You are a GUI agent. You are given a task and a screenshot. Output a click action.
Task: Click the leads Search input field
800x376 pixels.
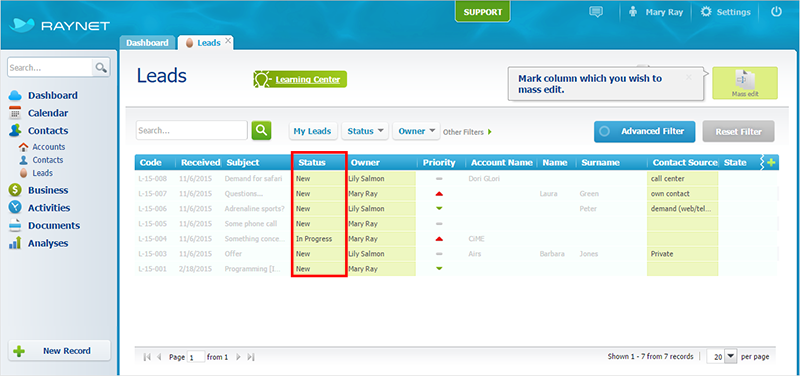point(192,131)
